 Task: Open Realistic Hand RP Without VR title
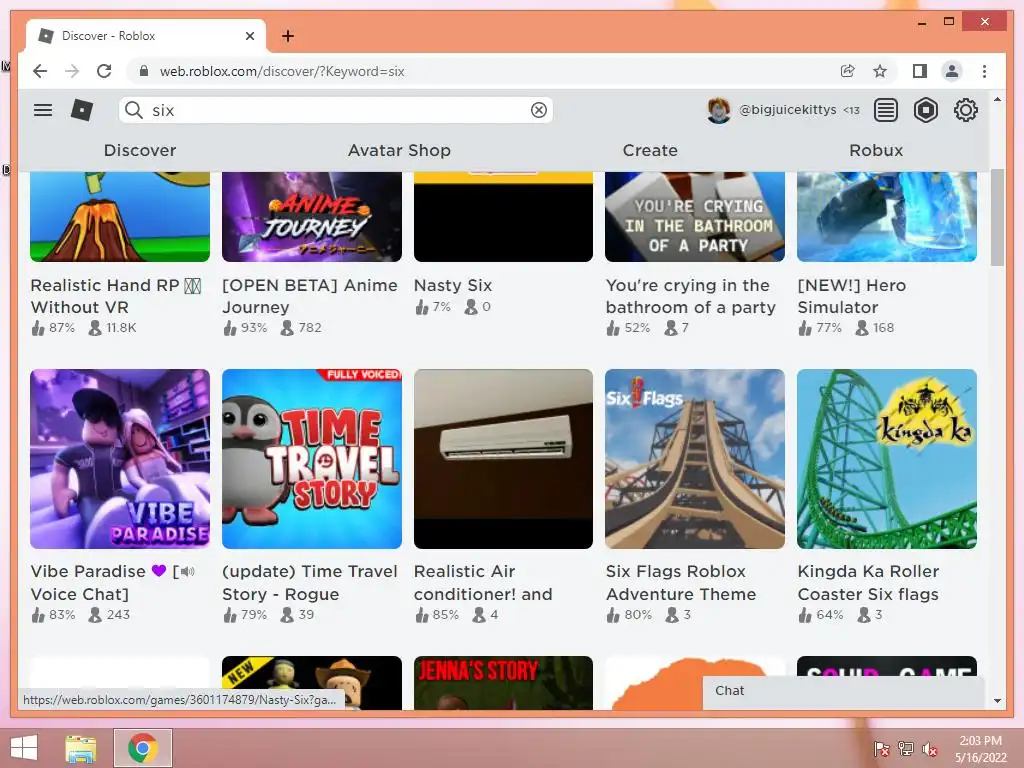116,296
